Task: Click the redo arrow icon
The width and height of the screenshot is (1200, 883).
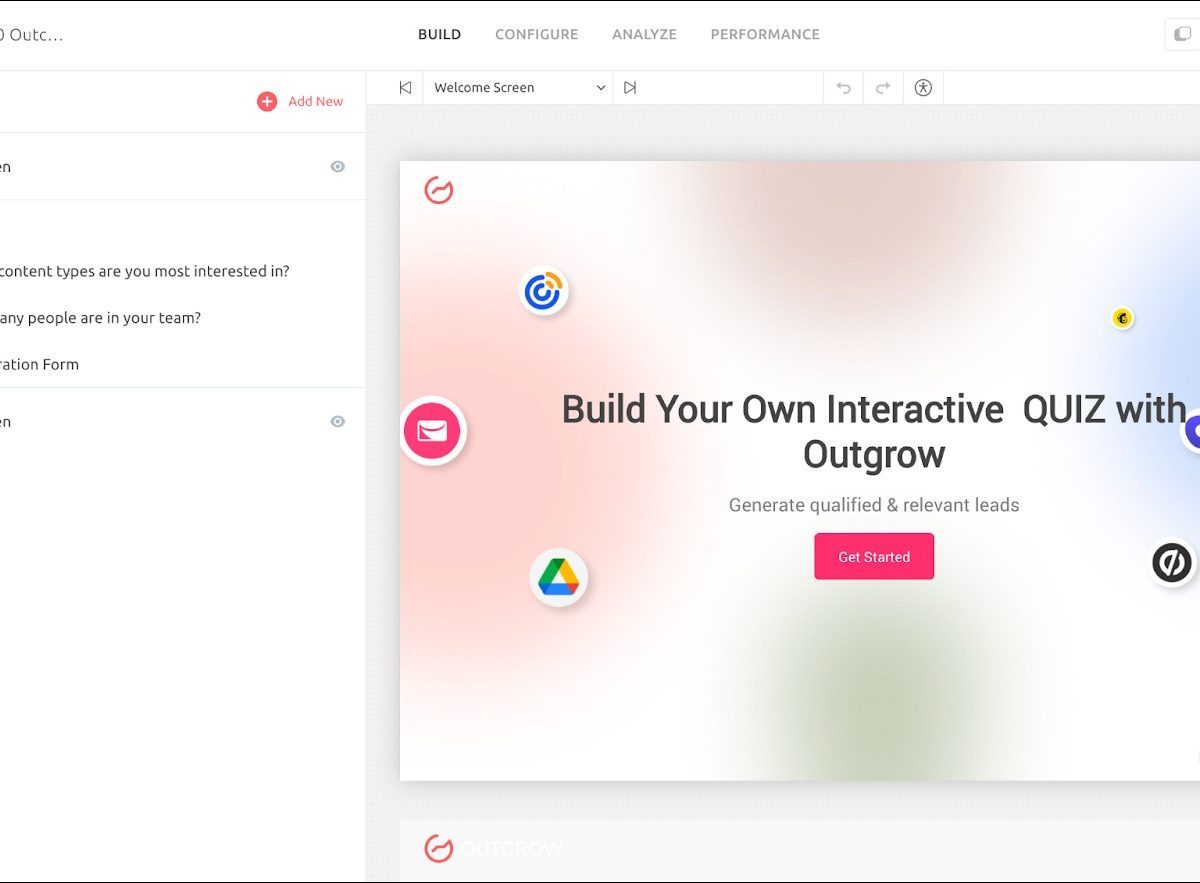Action: (883, 88)
